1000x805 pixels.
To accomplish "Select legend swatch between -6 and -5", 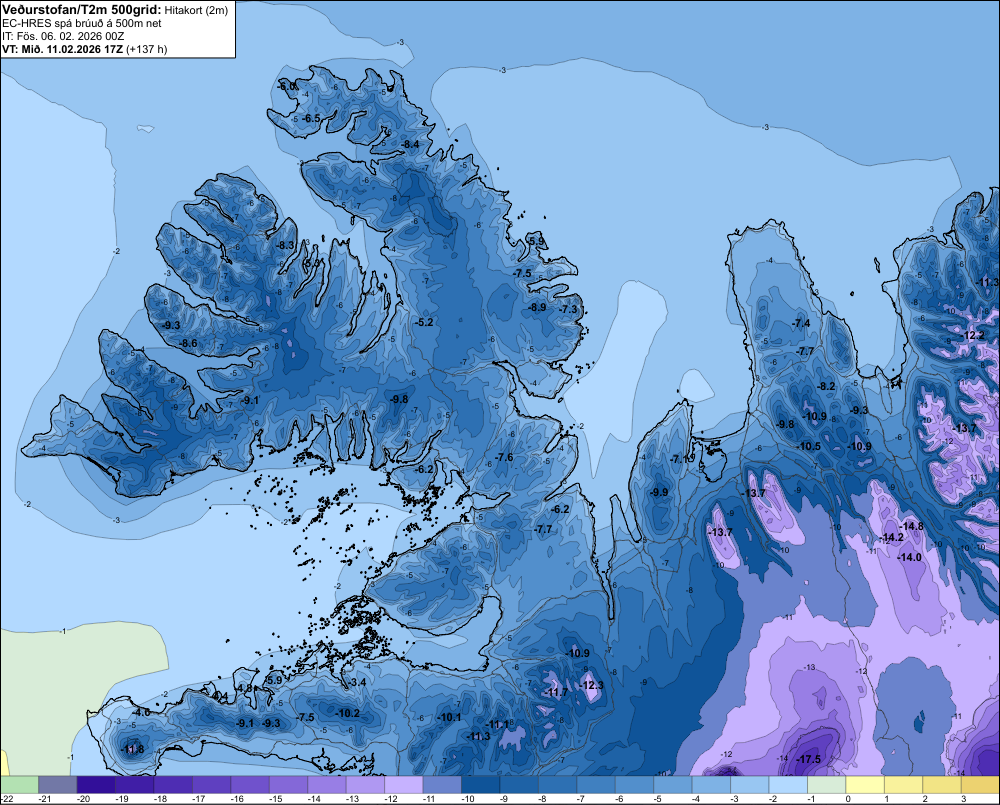I will coord(635,784).
